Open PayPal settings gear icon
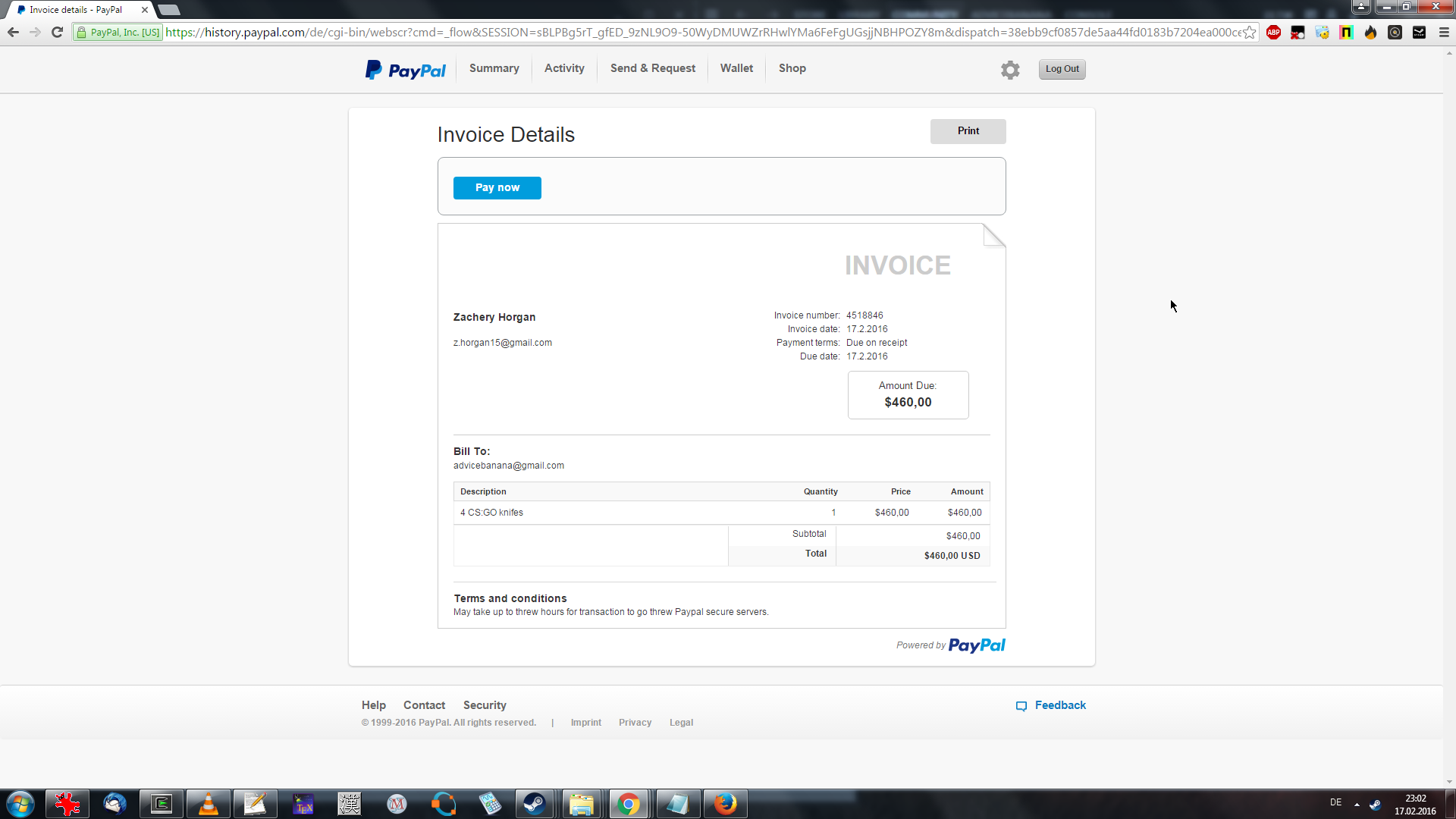This screenshot has height=819, width=1456. [x=1010, y=70]
